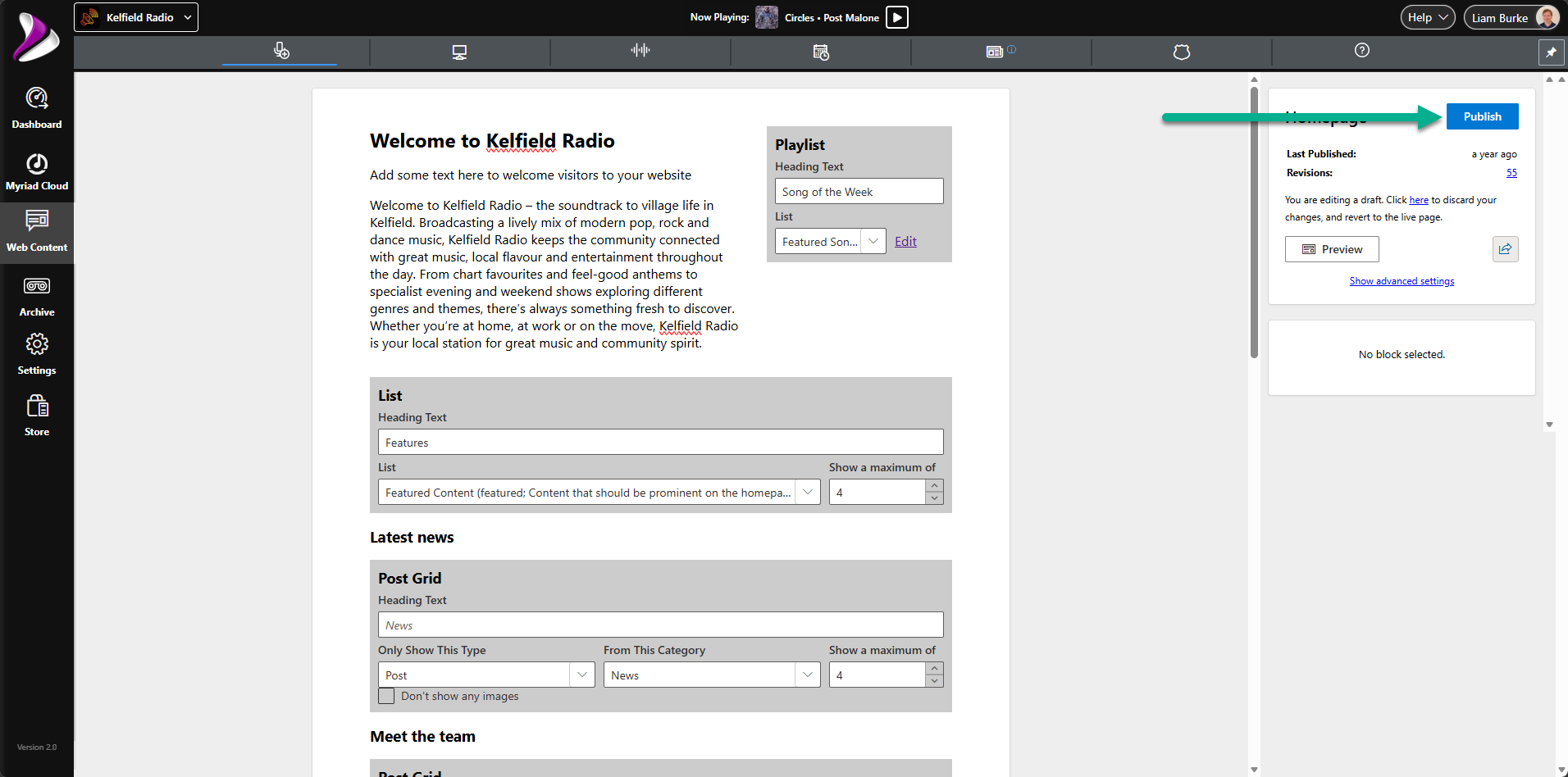Screen dimensions: 1568x777
Task: Click Welcome to Kelfield Radio heading
Action: 492,141
